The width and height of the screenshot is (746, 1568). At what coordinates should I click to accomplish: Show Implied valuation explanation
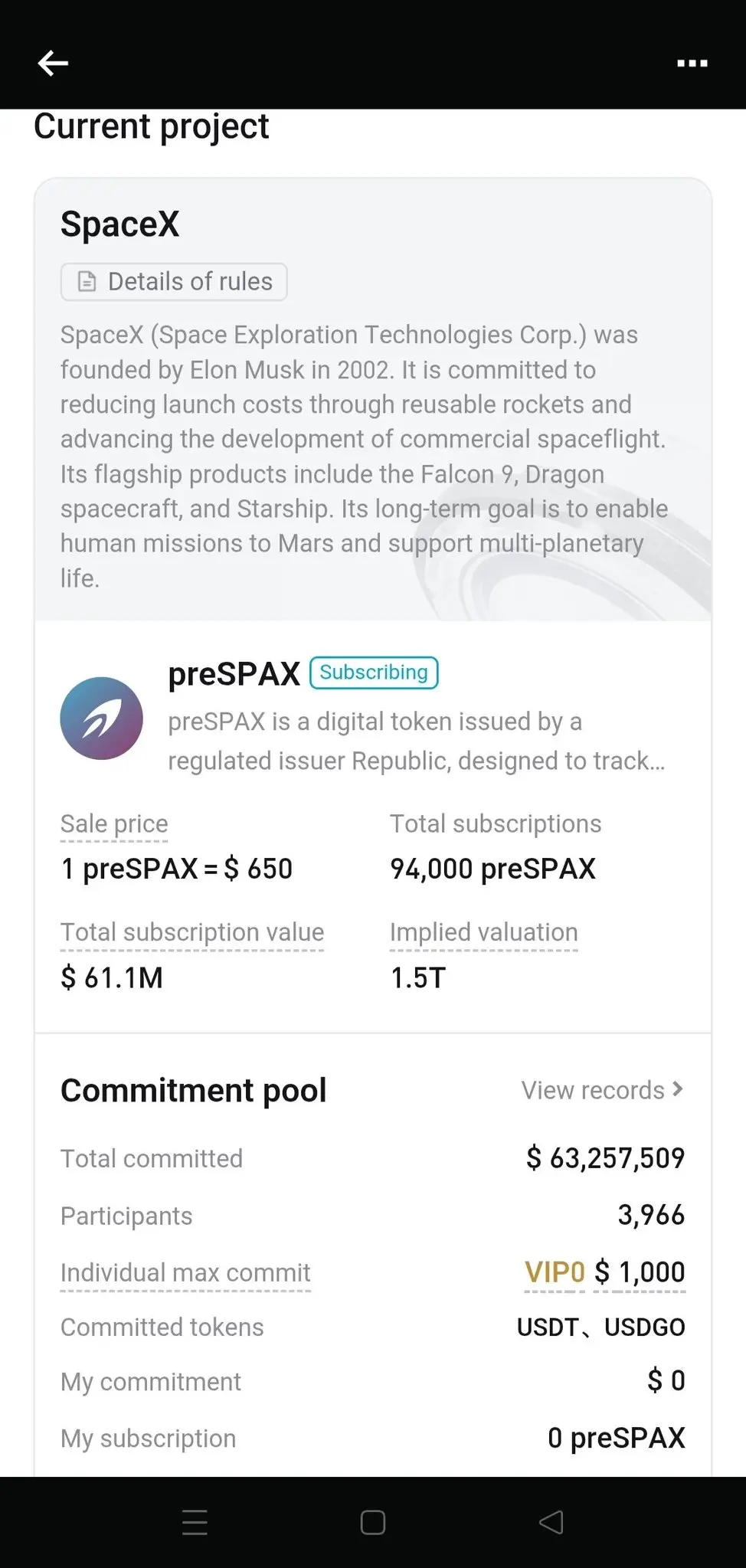[483, 933]
